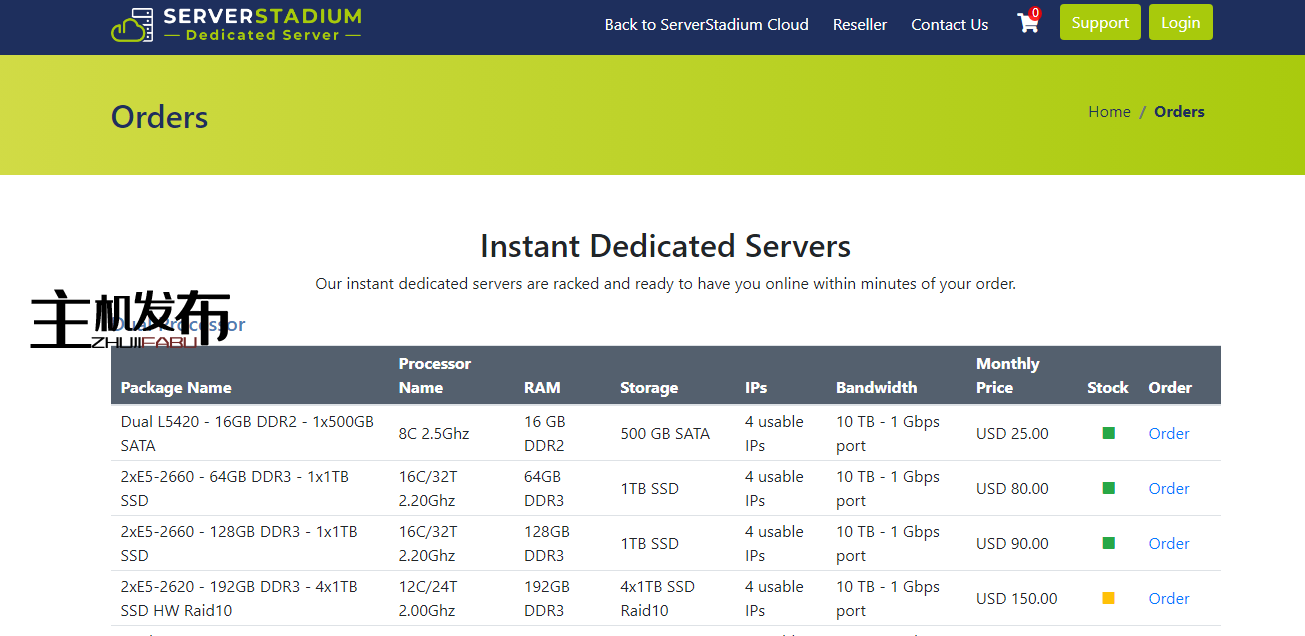Click the Stock column header

click(1107, 388)
